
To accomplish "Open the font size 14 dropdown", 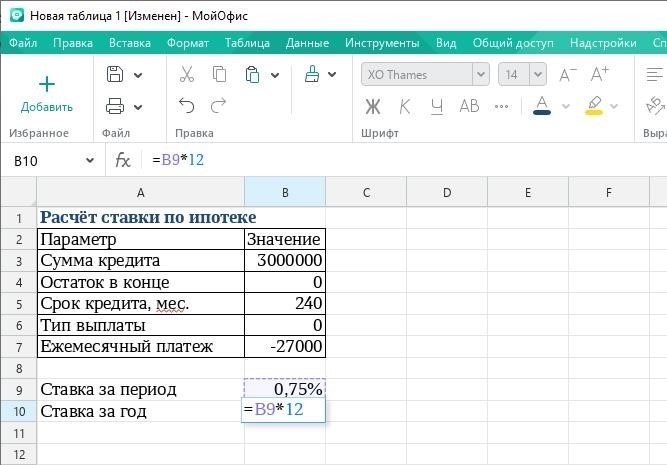I will [x=538, y=74].
